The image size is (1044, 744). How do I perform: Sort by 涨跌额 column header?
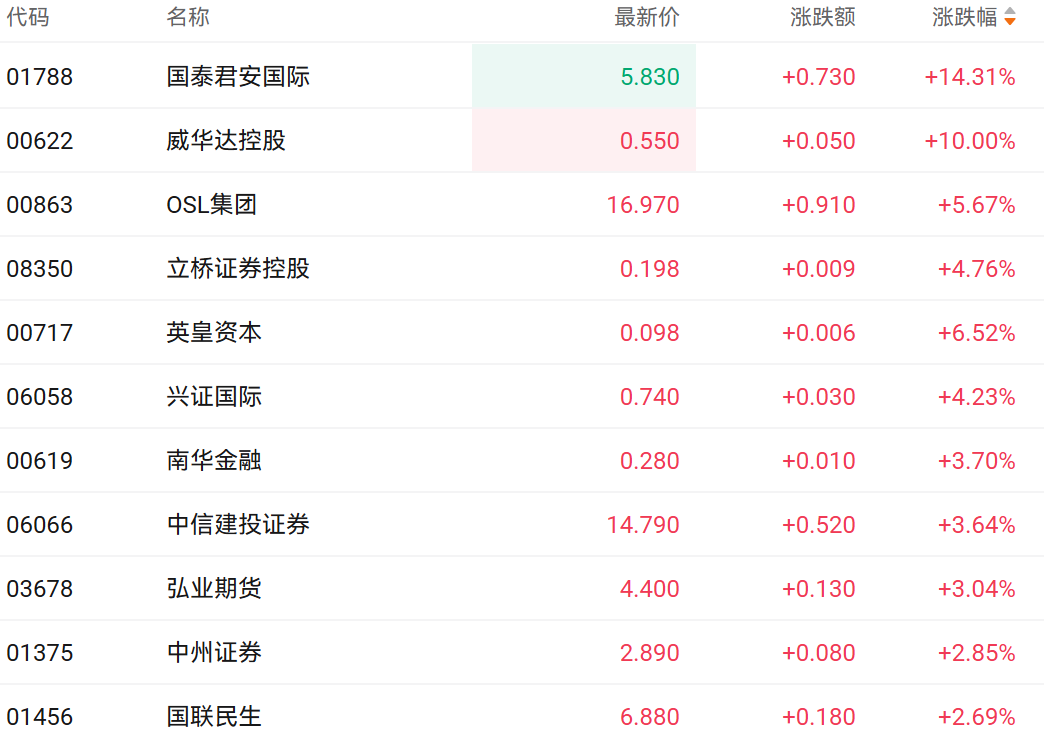[822, 17]
